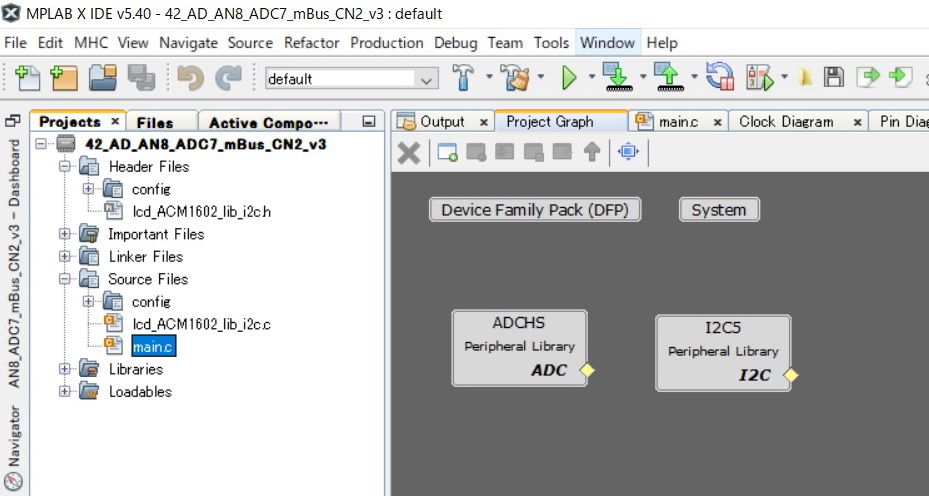Click the New File toolbar icon
The height and width of the screenshot is (496, 929).
(28, 78)
